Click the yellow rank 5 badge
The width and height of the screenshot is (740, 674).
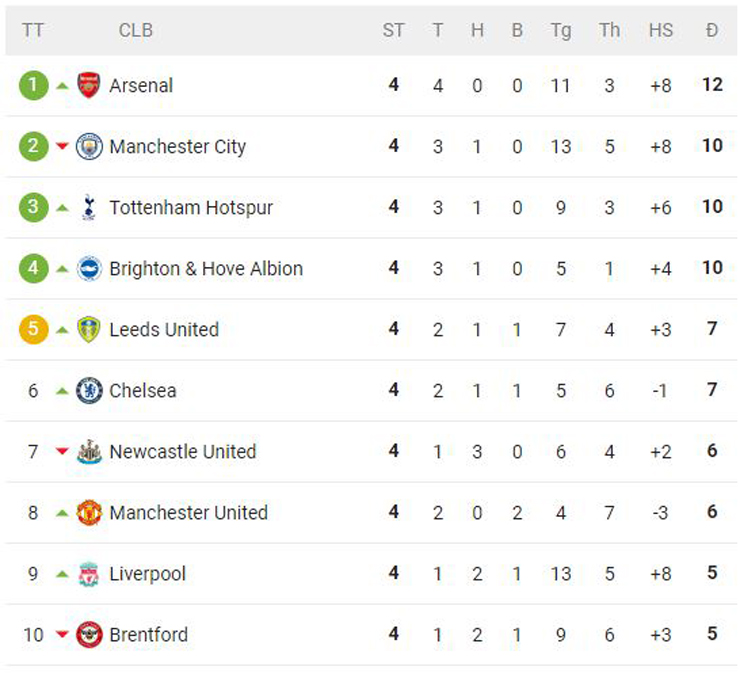(x=33, y=329)
